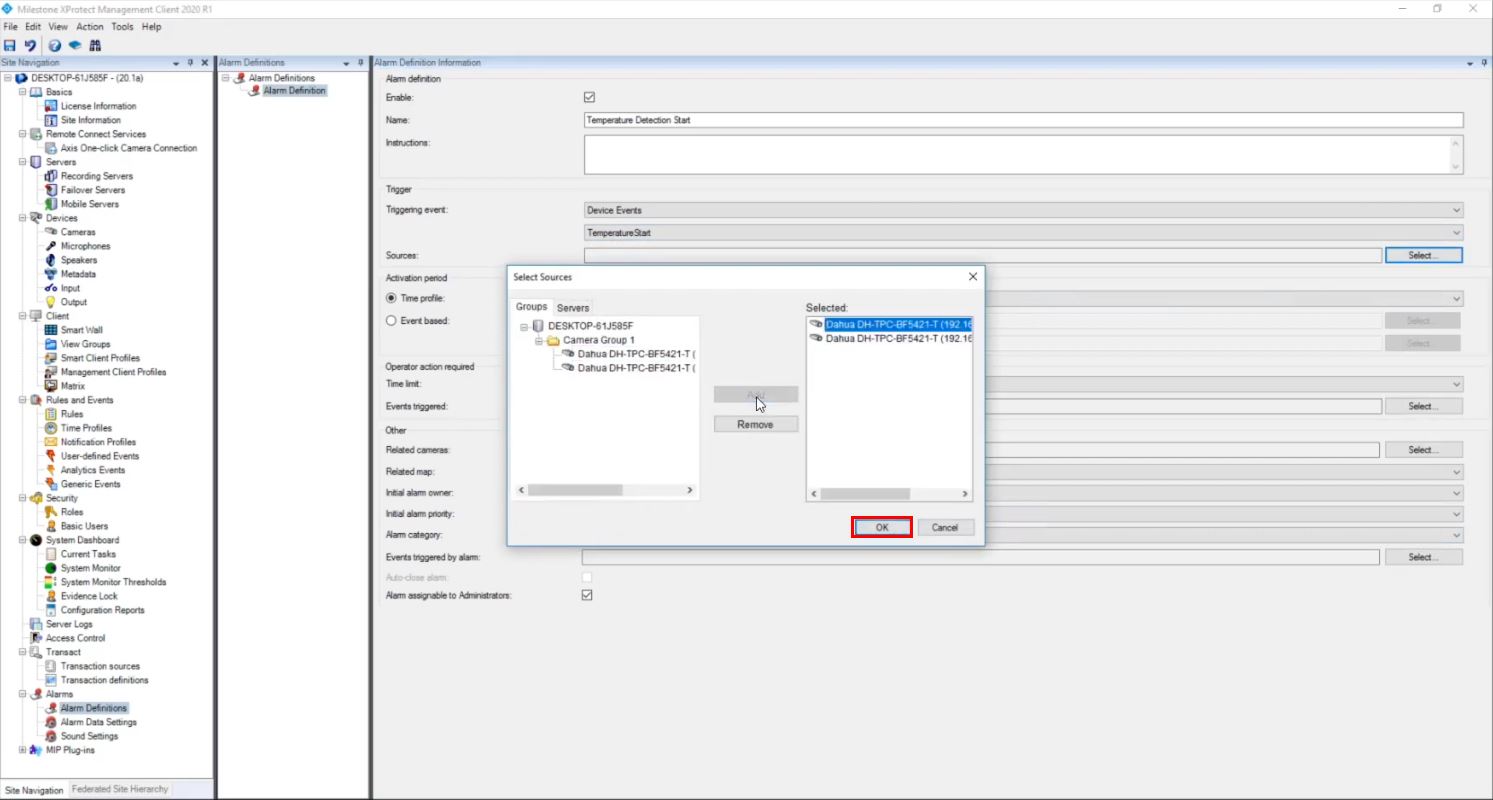Image resolution: width=1493 pixels, height=800 pixels.
Task: Confirm source selection with OK button
Action: 881,527
